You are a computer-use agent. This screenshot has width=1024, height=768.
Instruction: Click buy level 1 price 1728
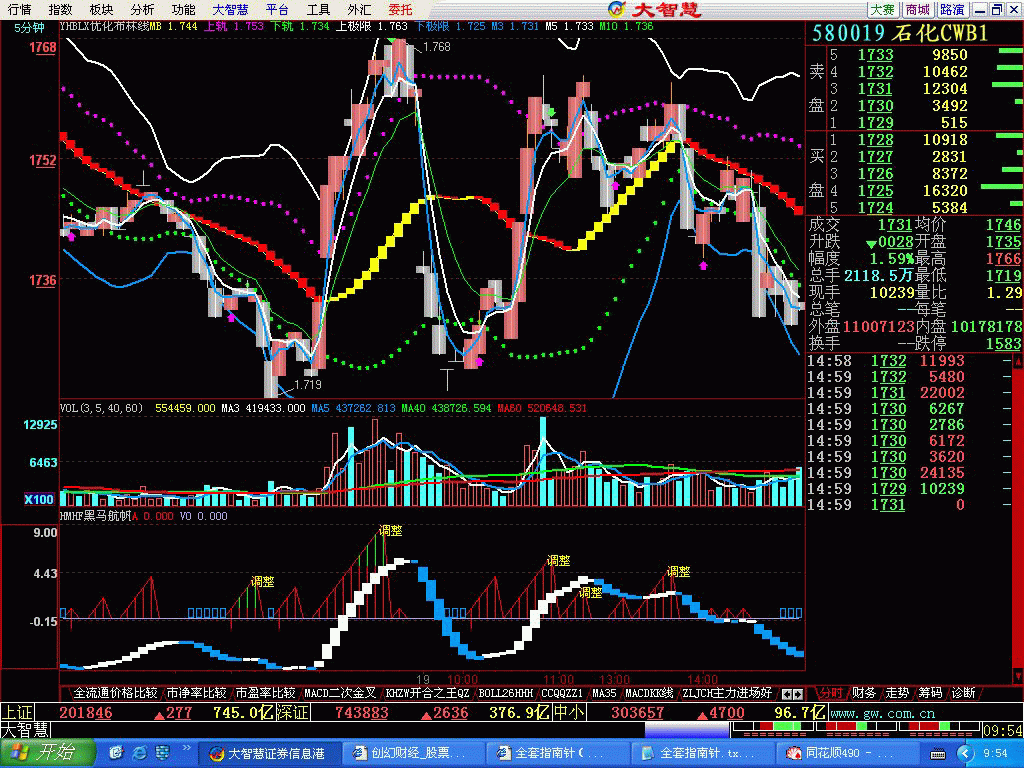pos(876,140)
